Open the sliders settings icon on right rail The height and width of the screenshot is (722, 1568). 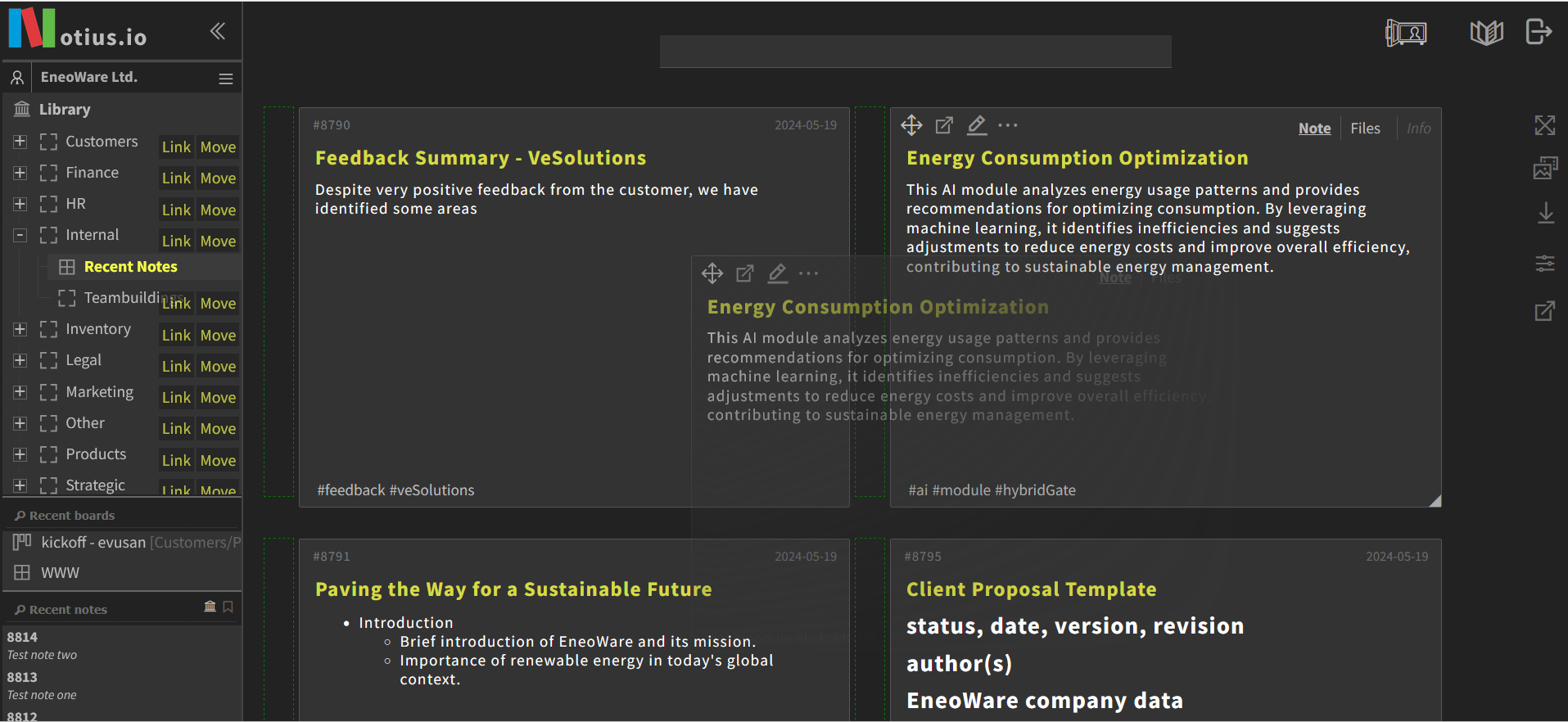[x=1545, y=264]
